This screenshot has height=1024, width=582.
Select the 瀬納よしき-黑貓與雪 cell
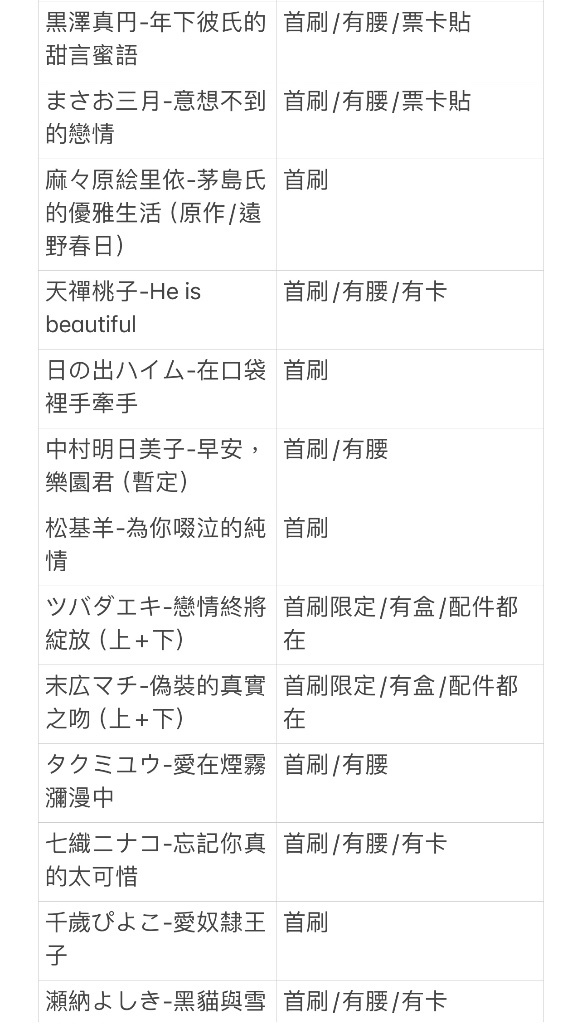156,1001
